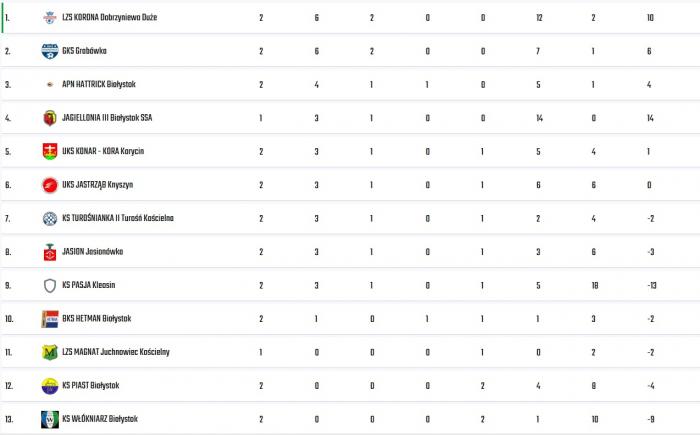This screenshot has height=435, width=700.
Task: Click the LZS KORONA Dobrzyniewo Duże club crest
Action: (x=50, y=18)
